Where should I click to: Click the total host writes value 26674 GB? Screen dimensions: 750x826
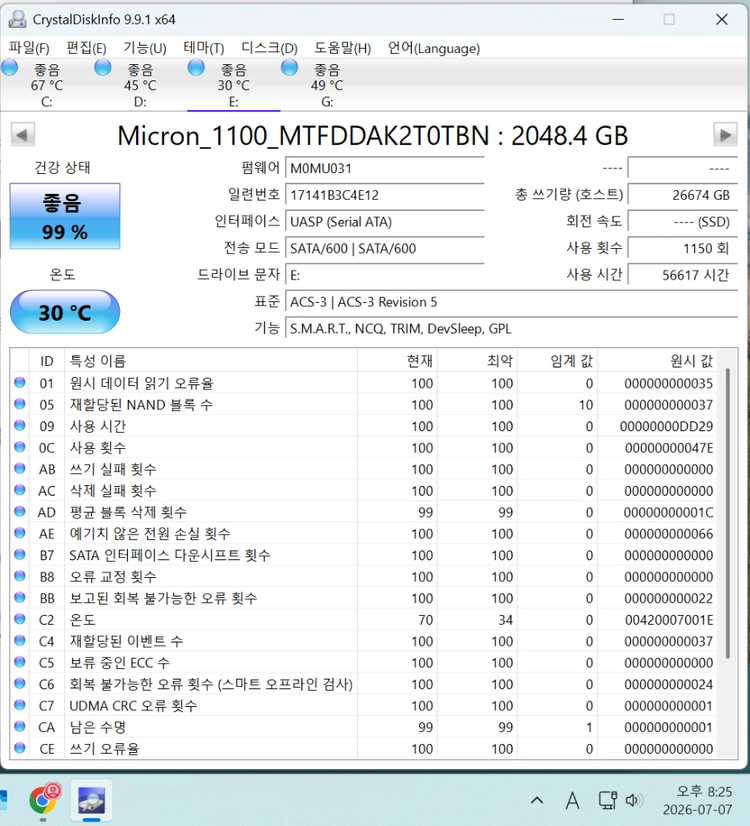(683, 195)
